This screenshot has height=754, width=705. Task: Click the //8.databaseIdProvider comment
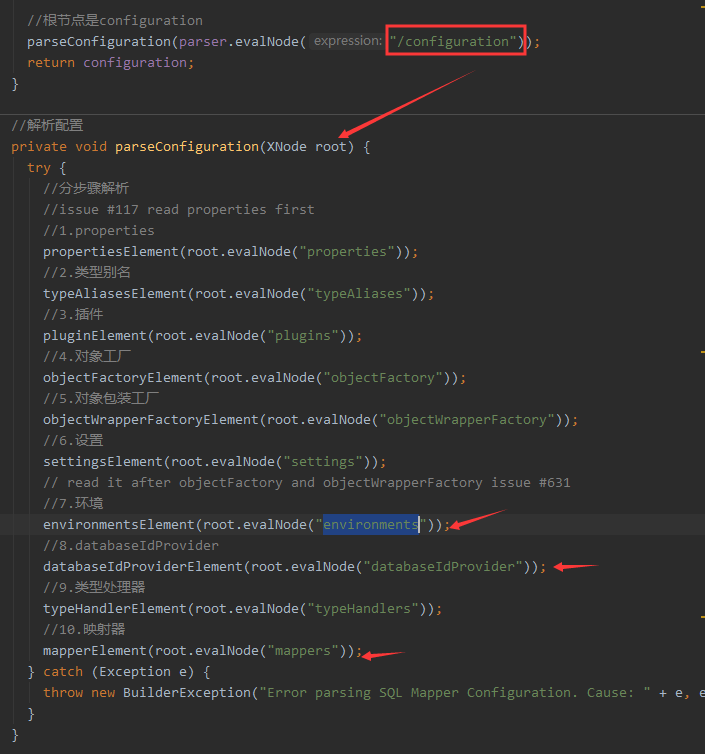(131, 546)
